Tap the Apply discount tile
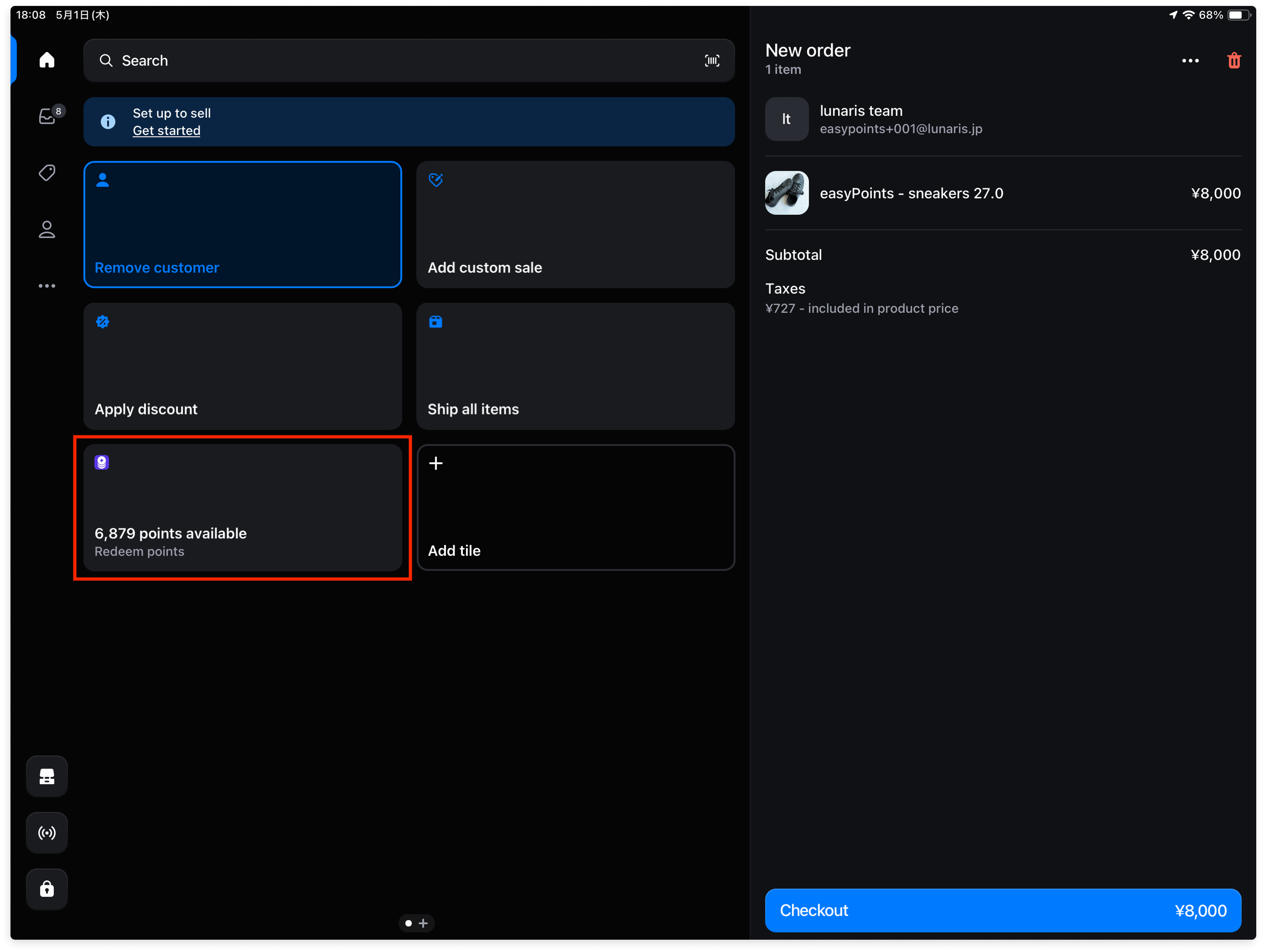 [243, 366]
